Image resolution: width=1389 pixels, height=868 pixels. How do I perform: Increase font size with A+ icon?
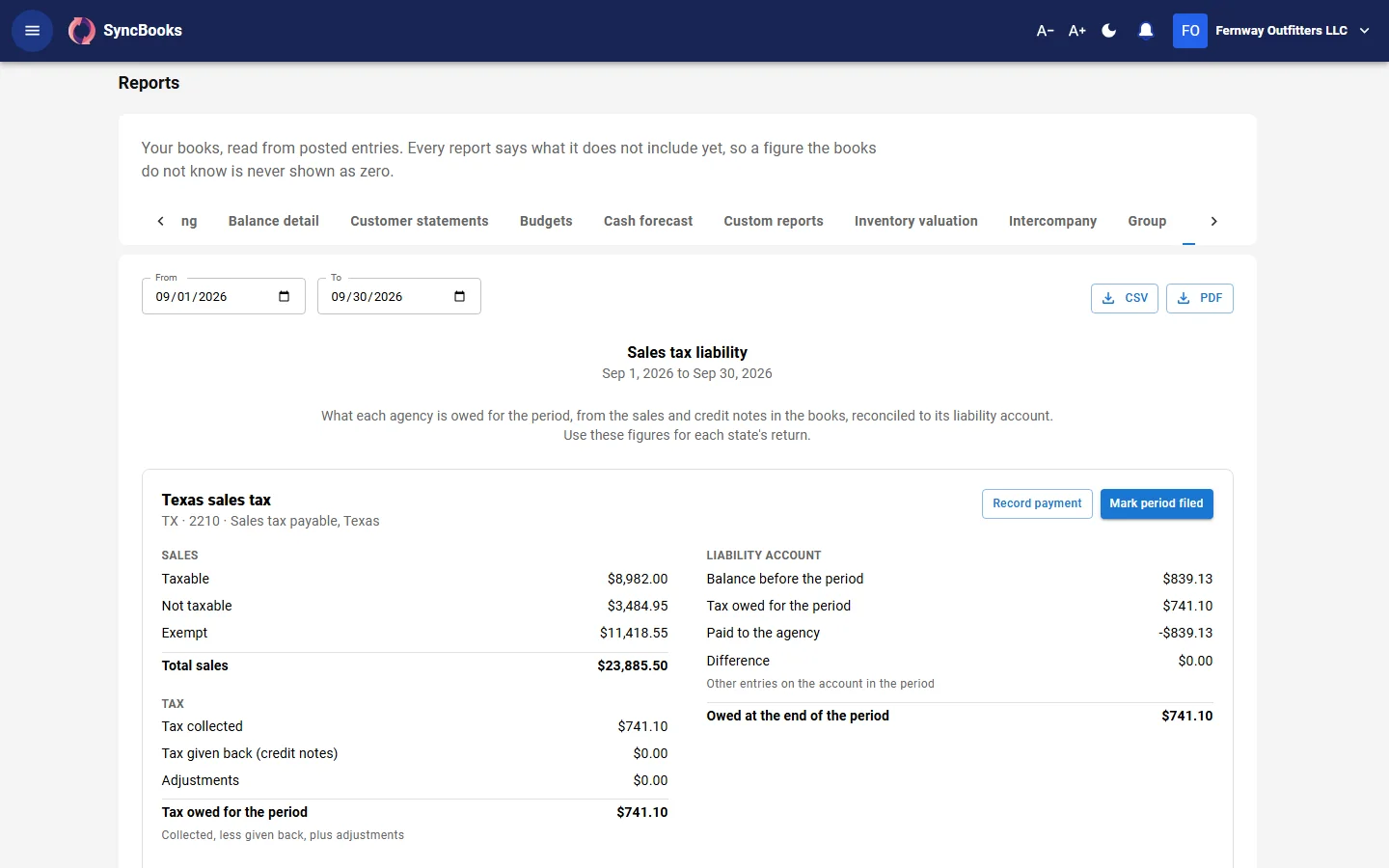[x=1077, y=31]
